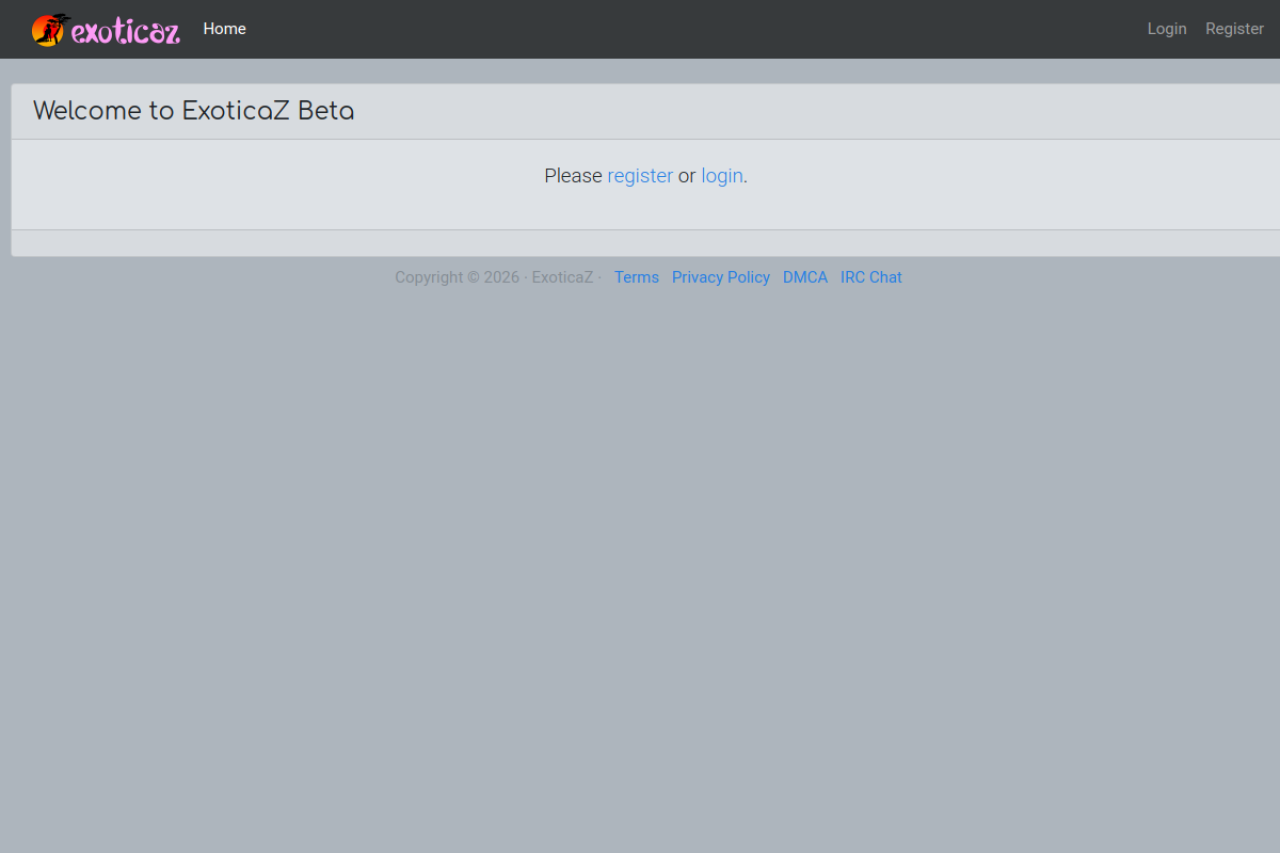Open the DMCA footer link
Screen dimensions: 1280x853
[805, 277]
